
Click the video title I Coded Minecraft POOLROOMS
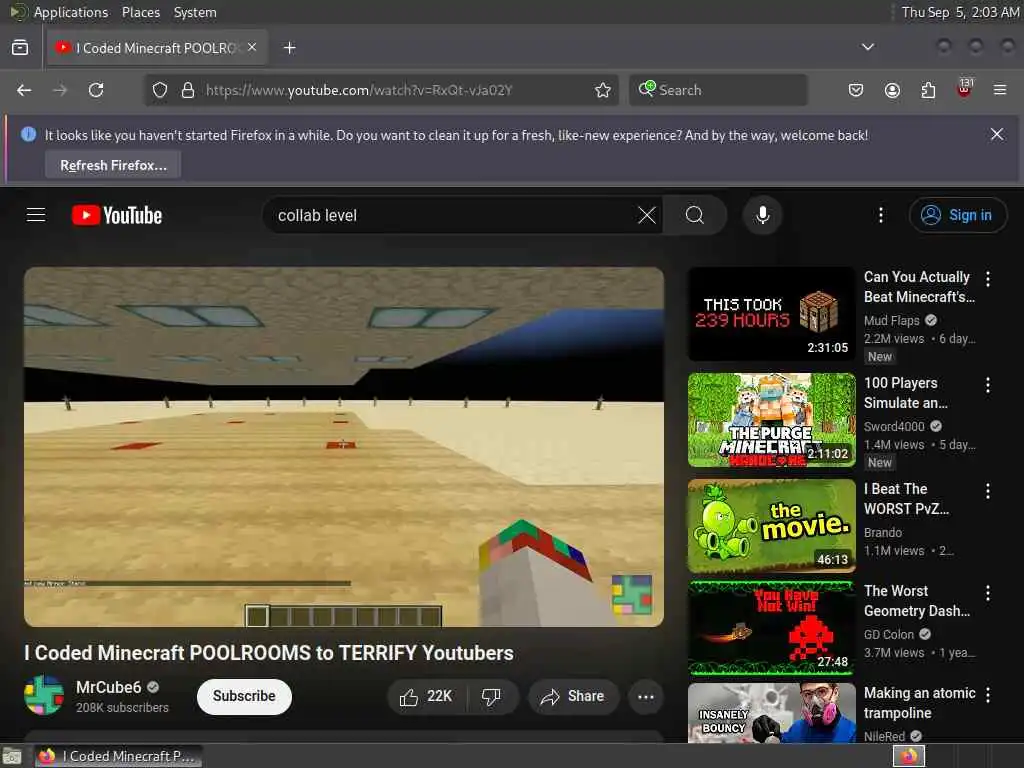(269, 653)
